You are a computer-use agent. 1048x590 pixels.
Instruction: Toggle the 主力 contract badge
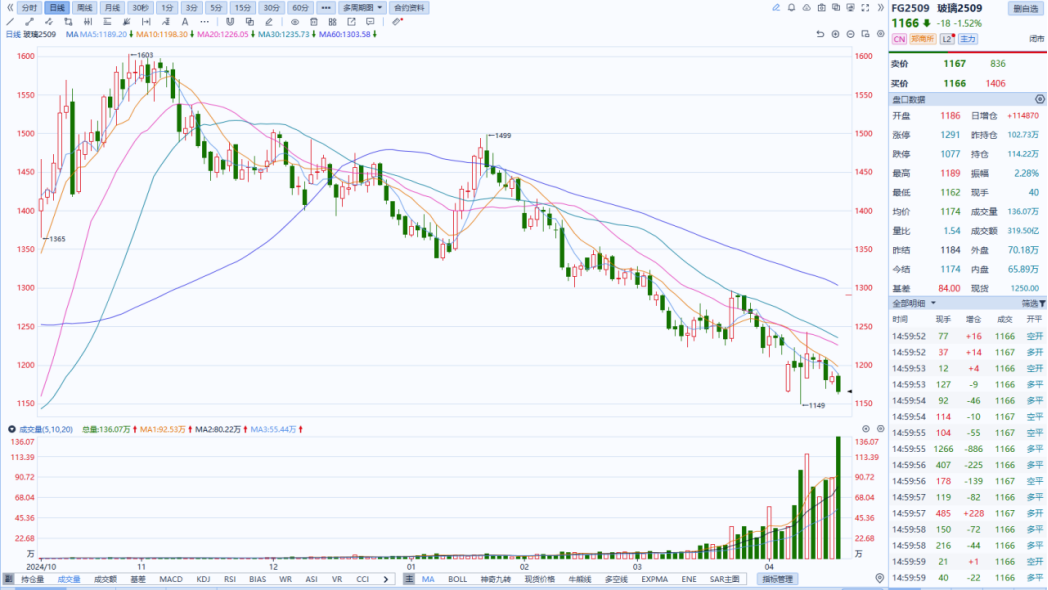point(968,39)
